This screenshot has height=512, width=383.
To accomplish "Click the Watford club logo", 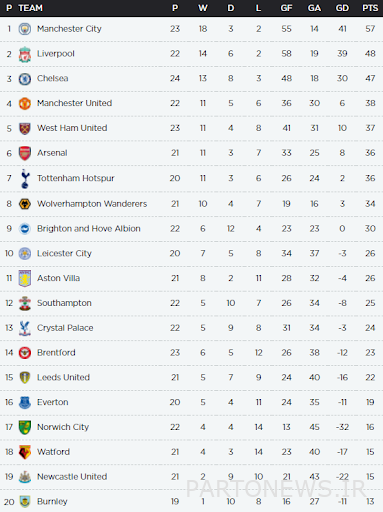I will tap(25, 452).
